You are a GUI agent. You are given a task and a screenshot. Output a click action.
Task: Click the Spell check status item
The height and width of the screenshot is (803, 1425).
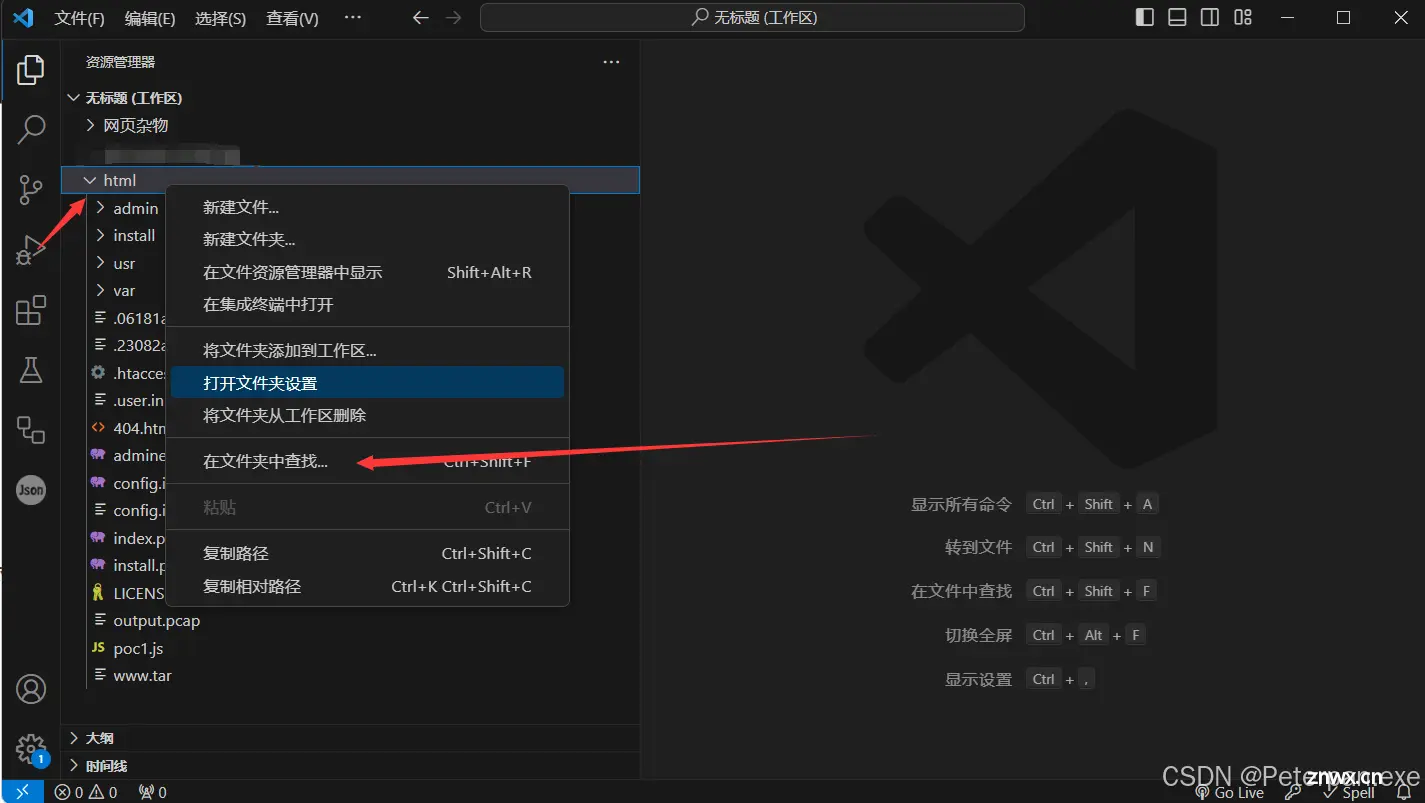pyautogui.click(x=1349, y=792)
